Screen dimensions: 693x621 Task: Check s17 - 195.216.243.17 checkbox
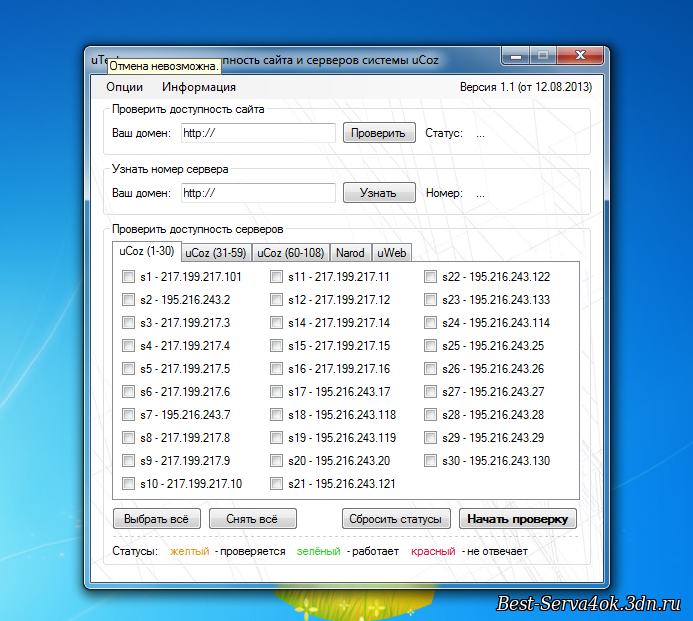pos(276,392)
